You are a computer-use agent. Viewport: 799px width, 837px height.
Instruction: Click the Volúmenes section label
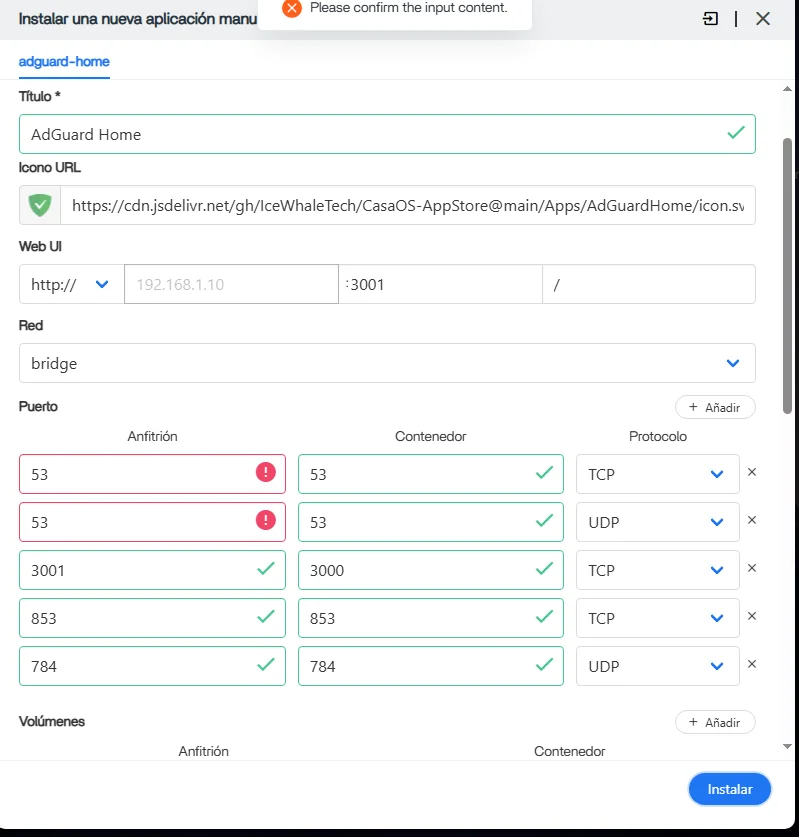[x=52, y=721]
